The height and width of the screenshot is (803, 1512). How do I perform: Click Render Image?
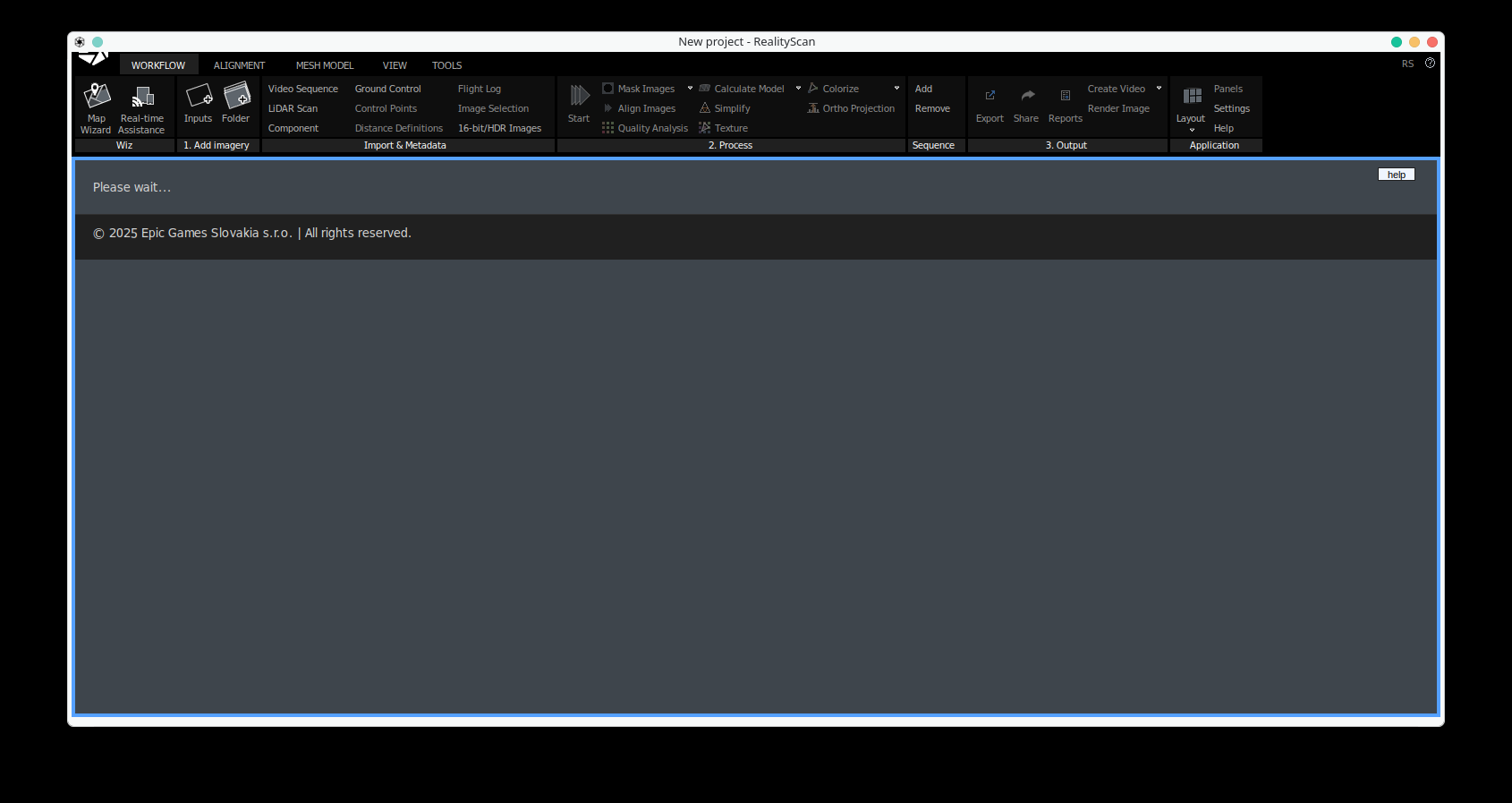[1119, 108]
